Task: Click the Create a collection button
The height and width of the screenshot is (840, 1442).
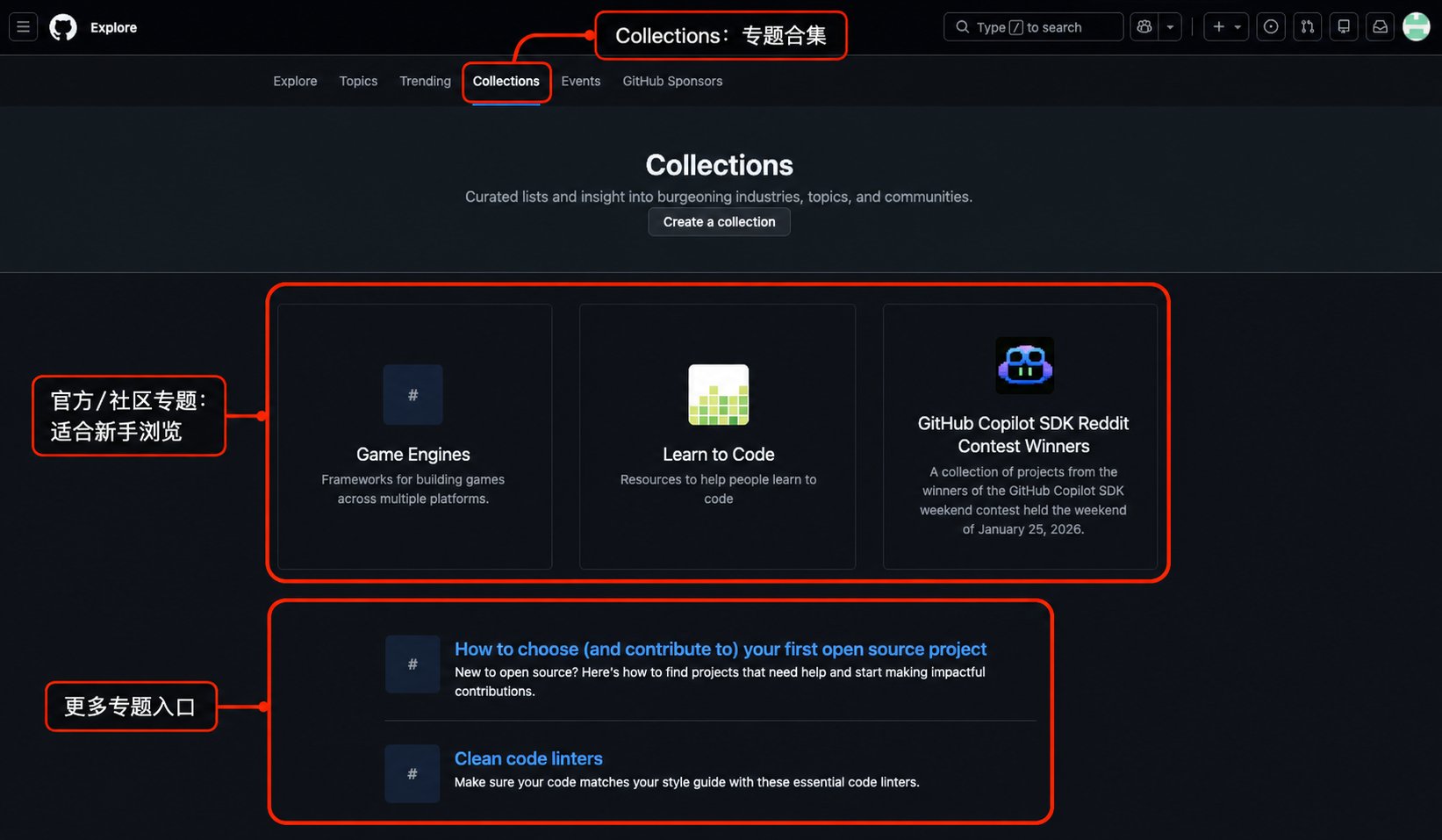Action: pos(720,222)
